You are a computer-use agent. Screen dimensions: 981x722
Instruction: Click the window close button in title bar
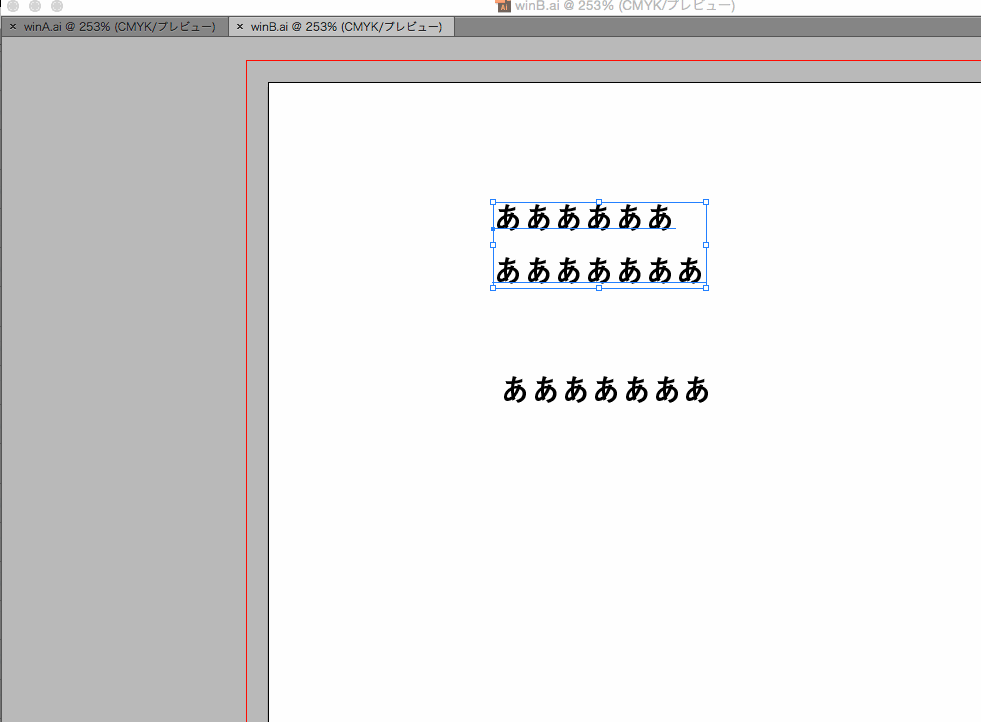coord(13,6)
